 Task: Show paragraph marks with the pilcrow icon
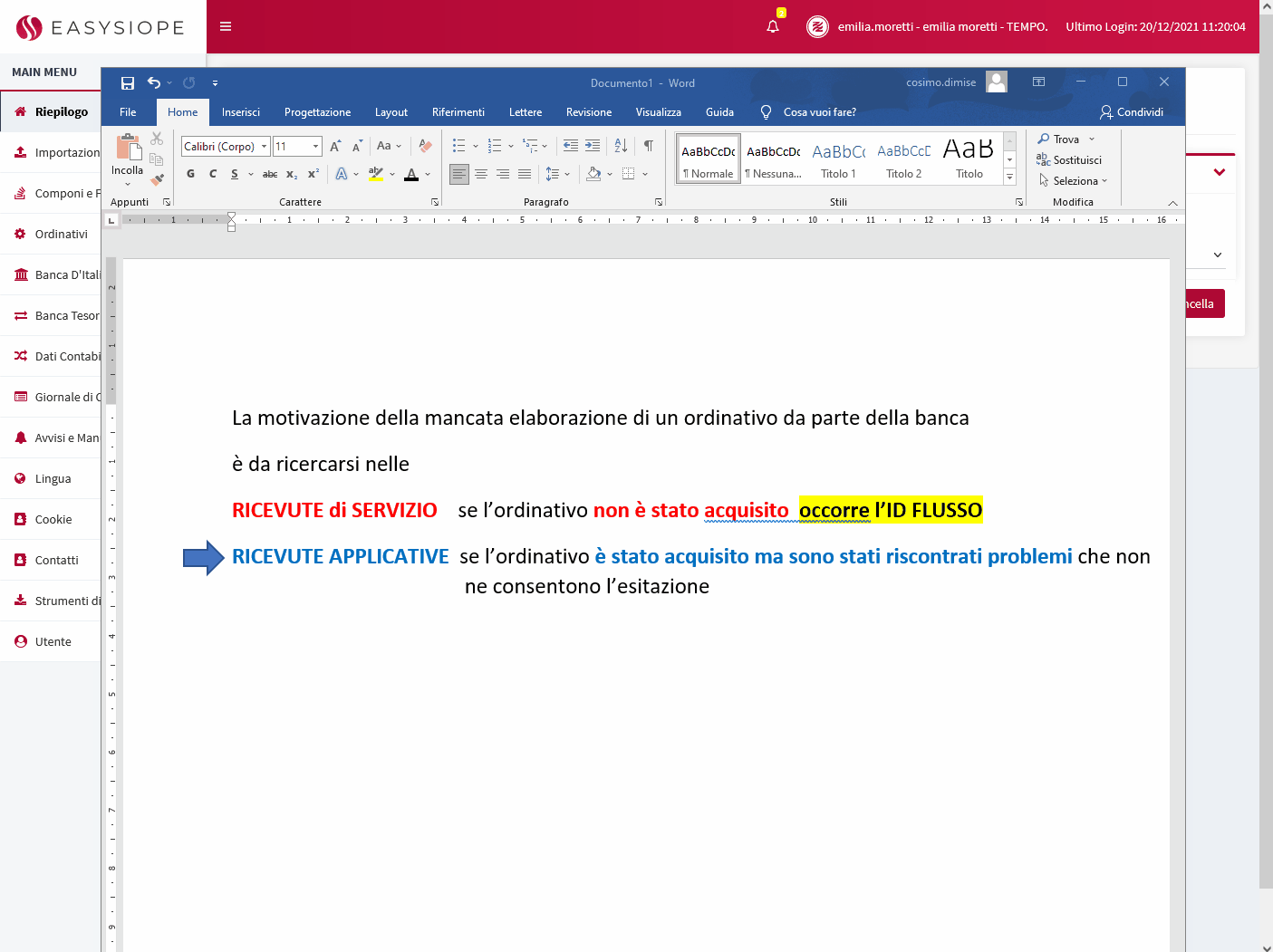[x=649, y=146]
